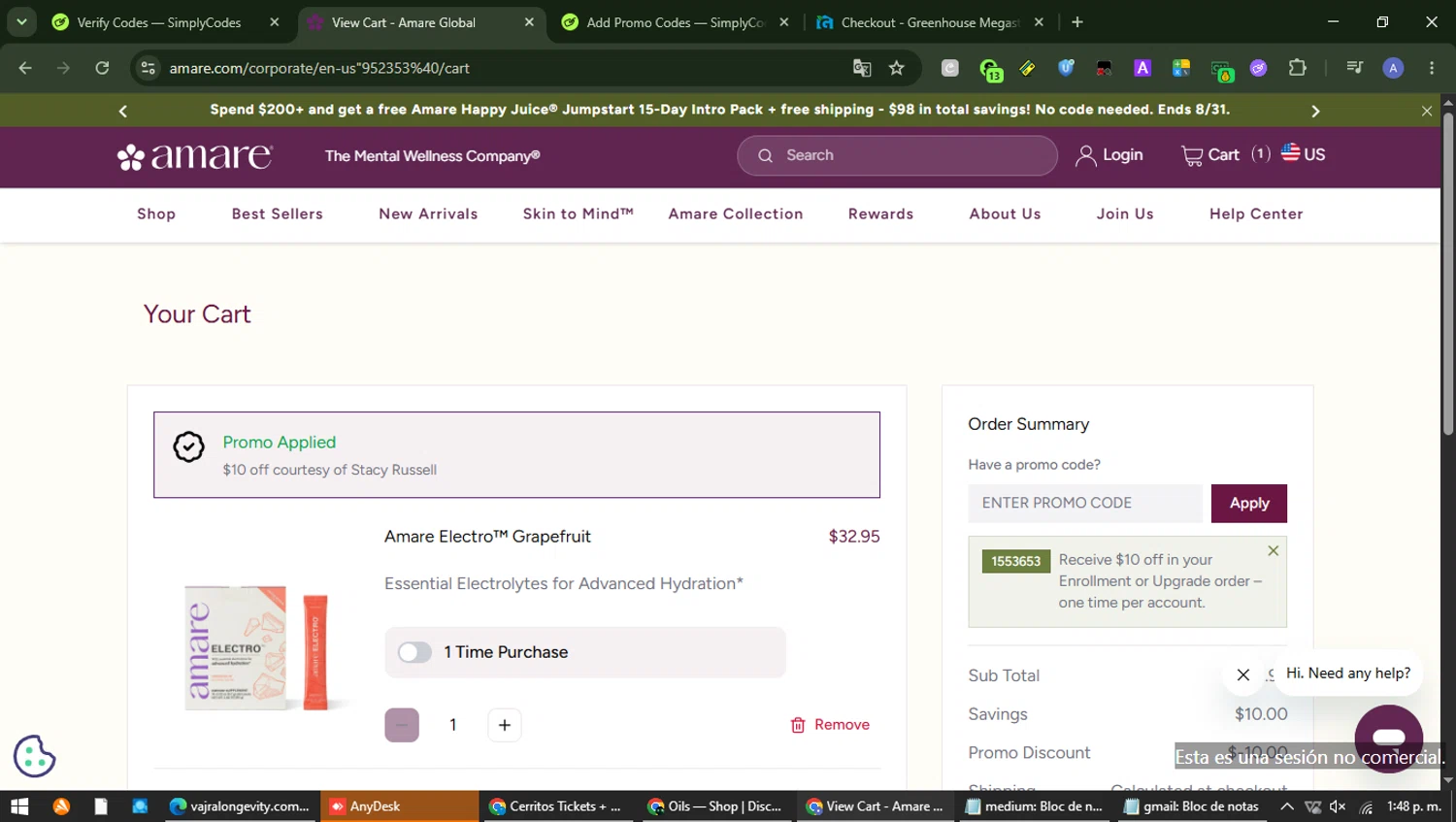Focus the Enter Promo Code field
The image size is (1456, 822).
(1085, 503)
